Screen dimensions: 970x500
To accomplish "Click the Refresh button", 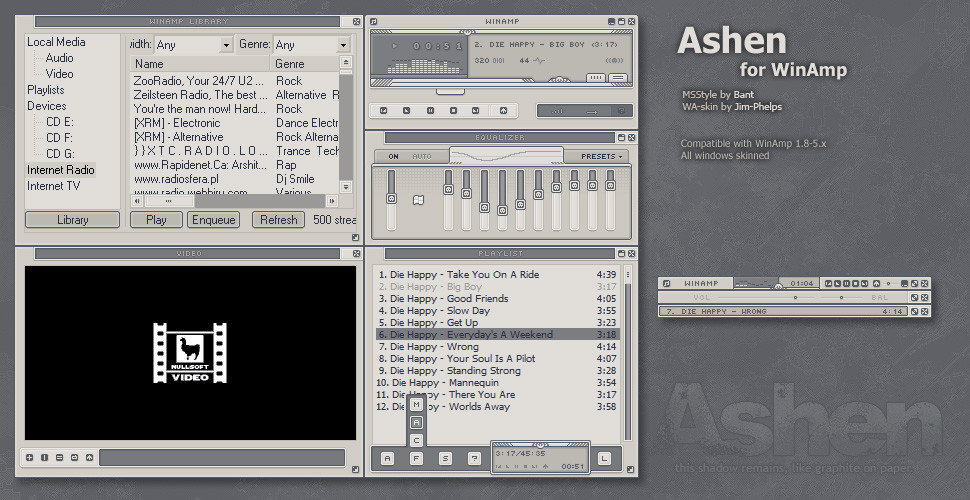I will pyautogui.click(x=278, y=220).
